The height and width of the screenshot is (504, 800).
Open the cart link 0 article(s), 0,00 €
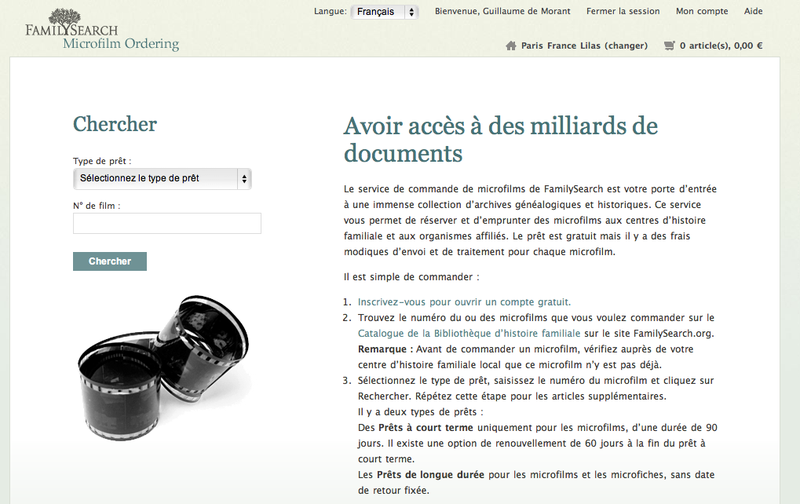(x=721, y=46)
